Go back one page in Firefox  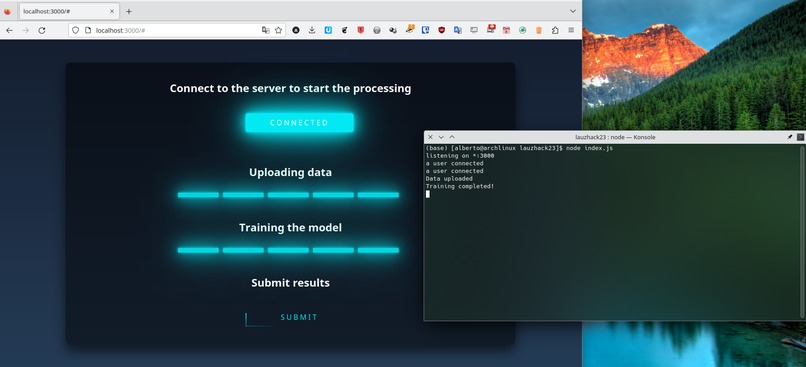[x=9, y=30]
